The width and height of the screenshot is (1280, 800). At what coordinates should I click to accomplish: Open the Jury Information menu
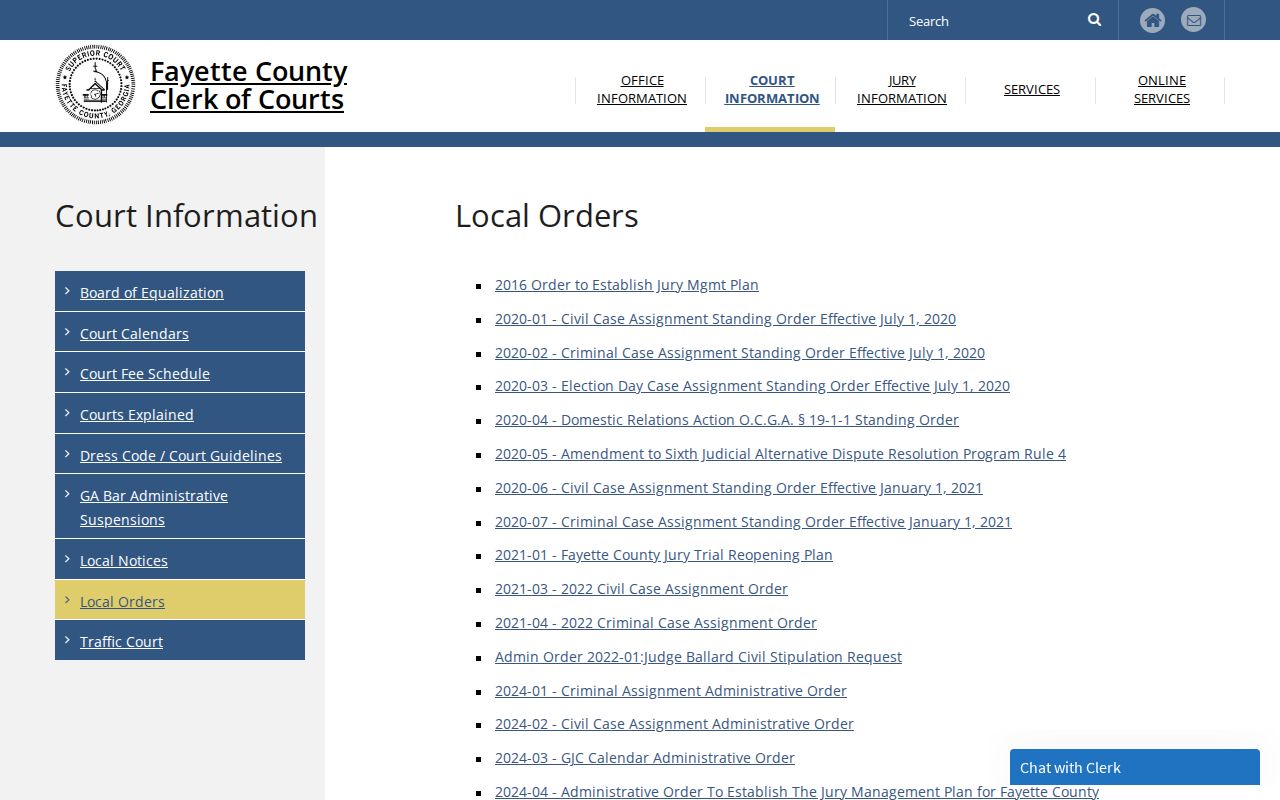coord(902,89)
